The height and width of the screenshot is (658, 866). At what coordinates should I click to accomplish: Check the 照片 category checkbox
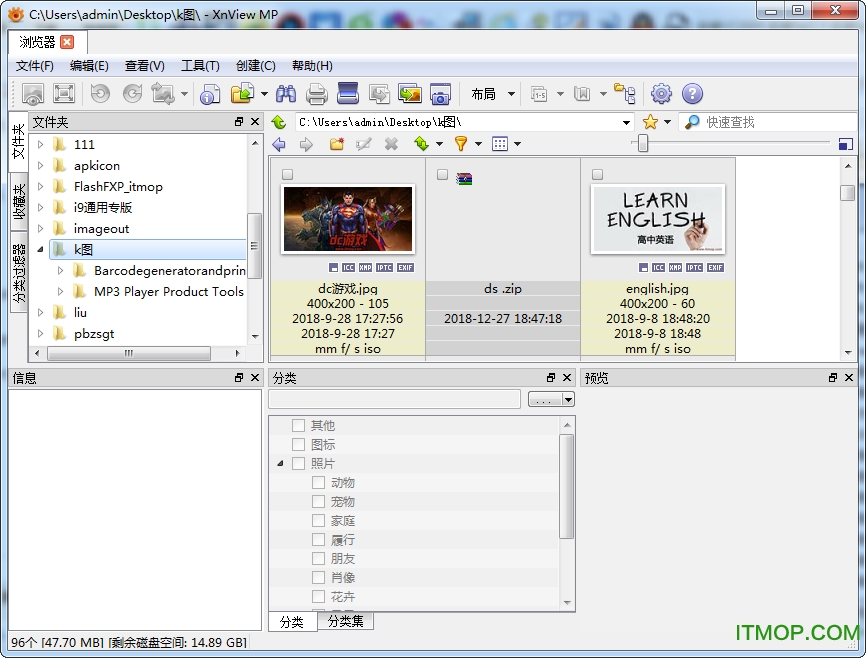[x=299, y=463]
